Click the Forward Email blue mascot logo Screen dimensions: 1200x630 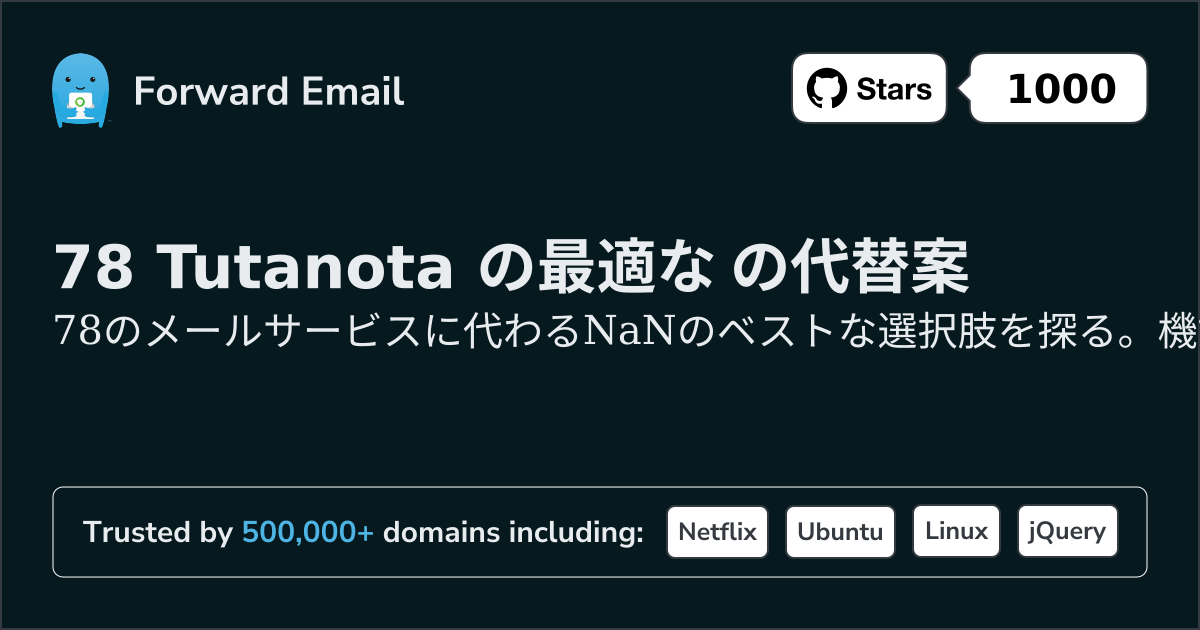click(80, 91)
